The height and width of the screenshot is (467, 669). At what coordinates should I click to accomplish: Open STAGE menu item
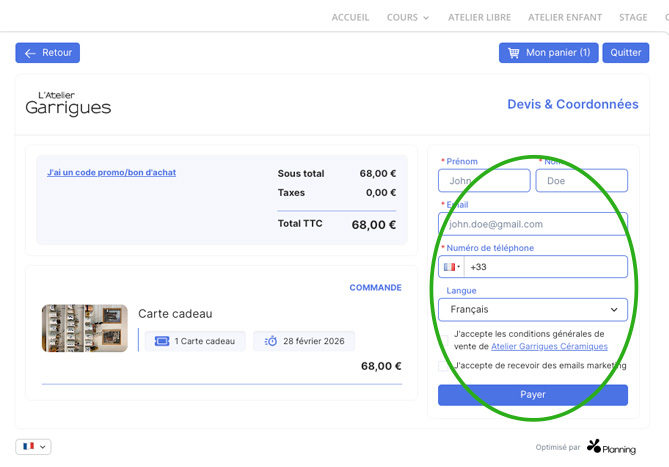pos(633,17)
